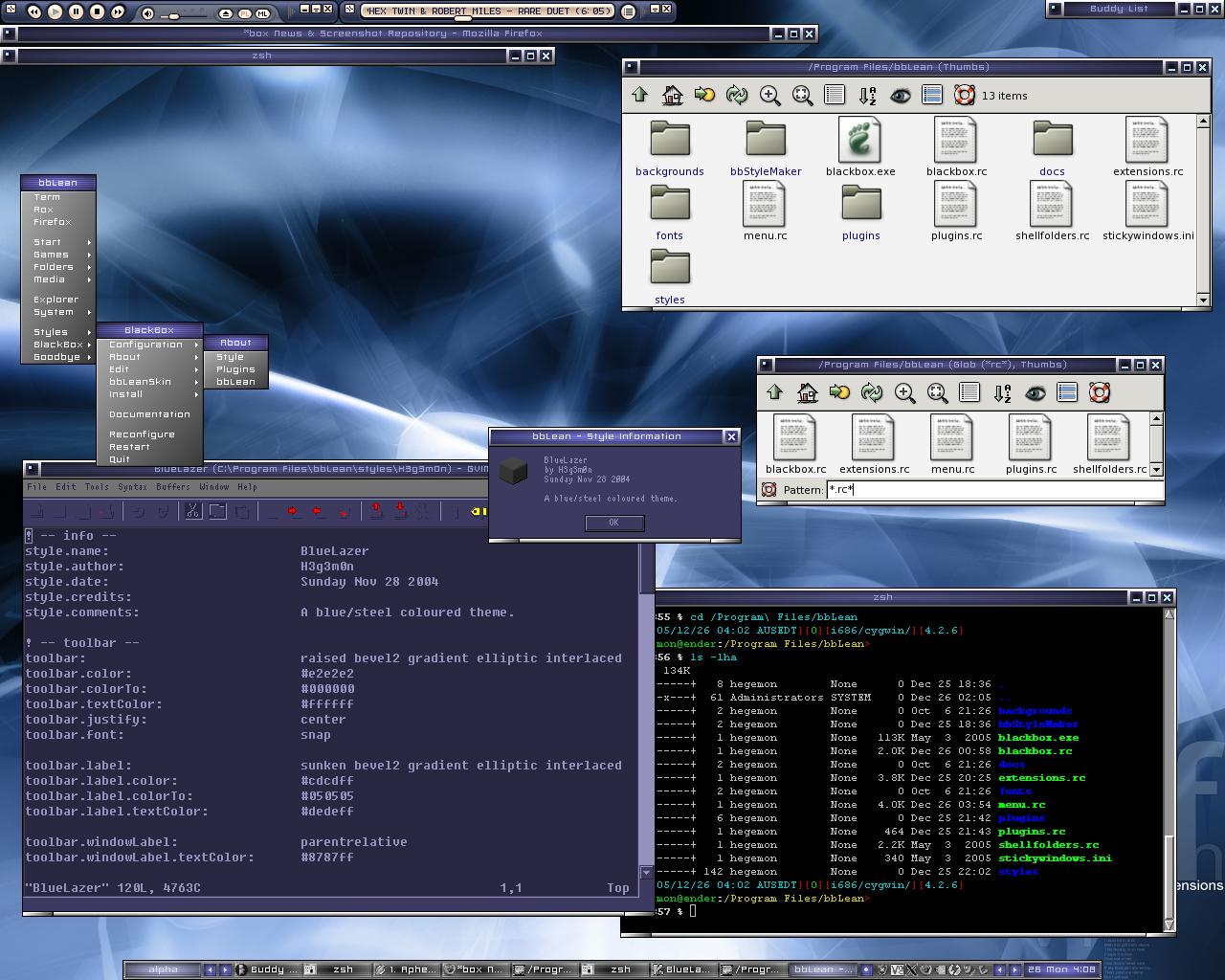Open the Syntax menu in GVIM
The image size is (1225, 980).
click(132, 486)
